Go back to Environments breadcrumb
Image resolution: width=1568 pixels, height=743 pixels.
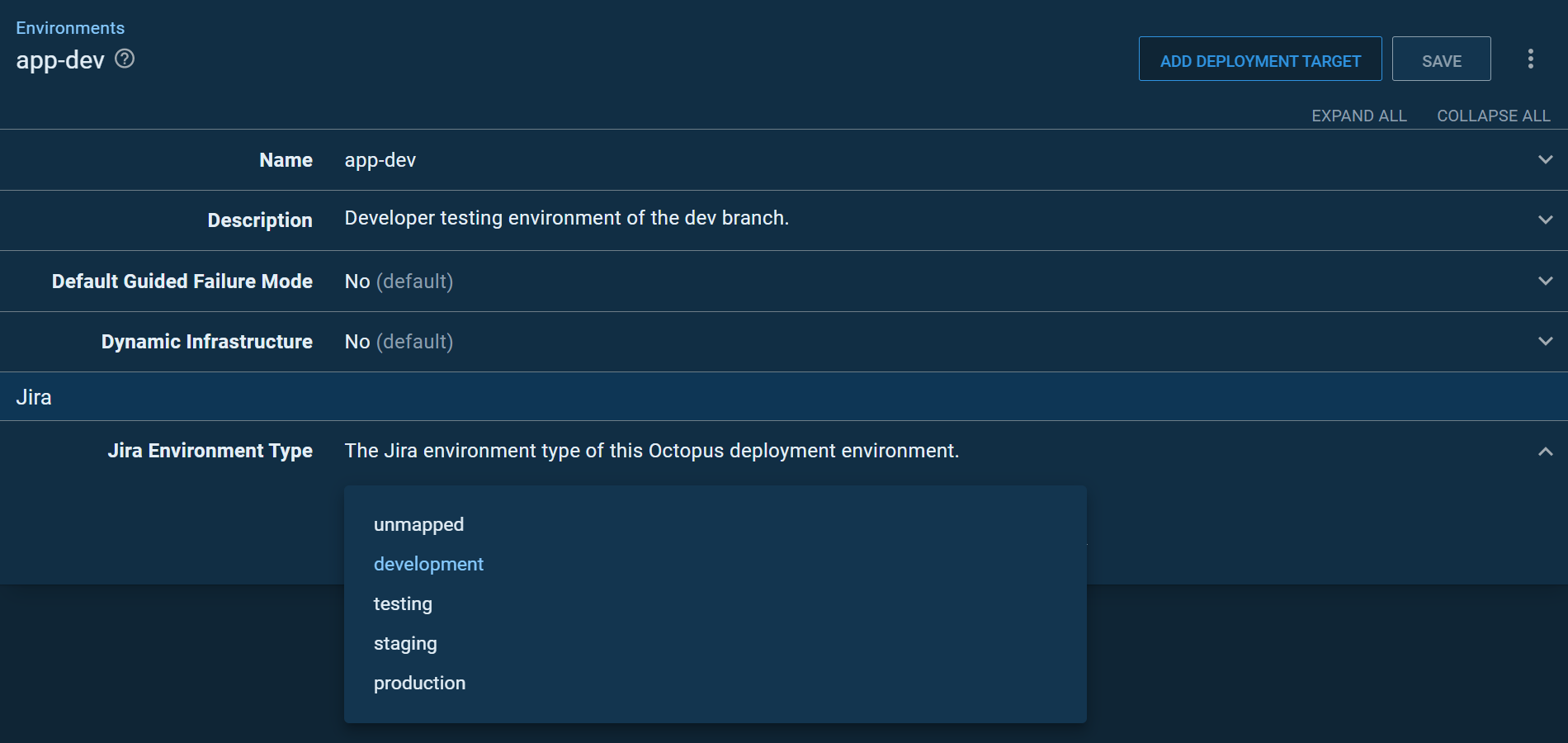(x=70, y=28)
